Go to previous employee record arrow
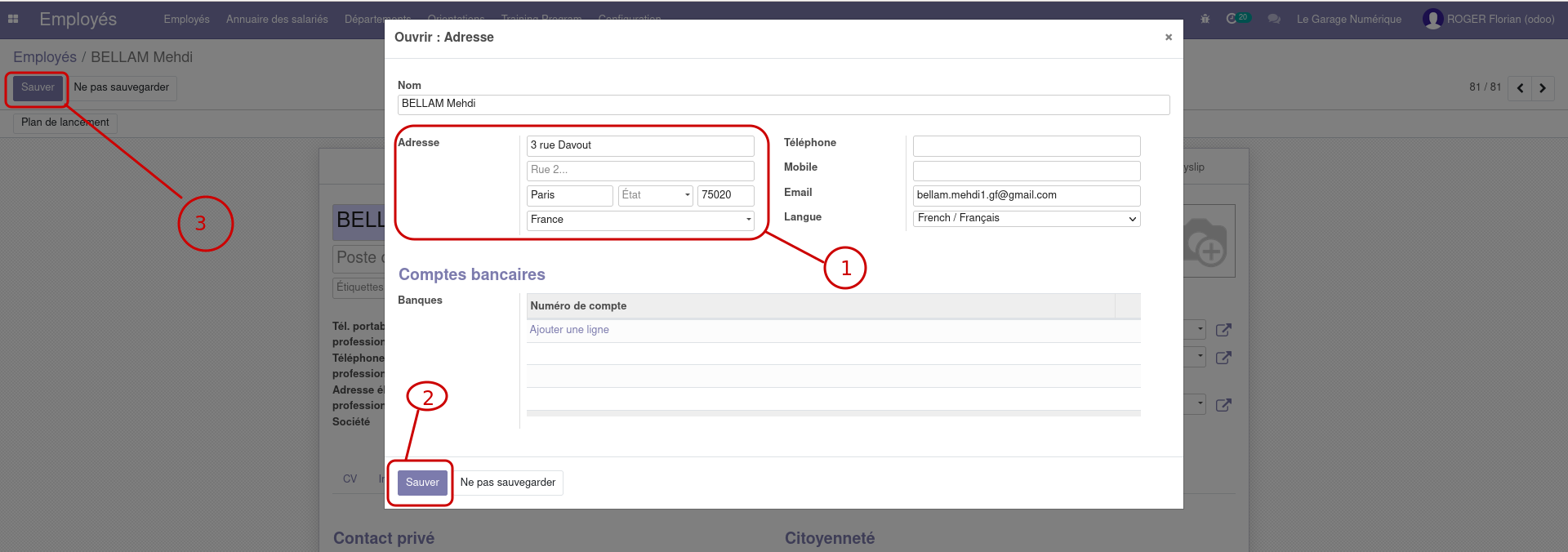Image resolution: width=1568 pixels, height=552 pixels. [1520, 88]
